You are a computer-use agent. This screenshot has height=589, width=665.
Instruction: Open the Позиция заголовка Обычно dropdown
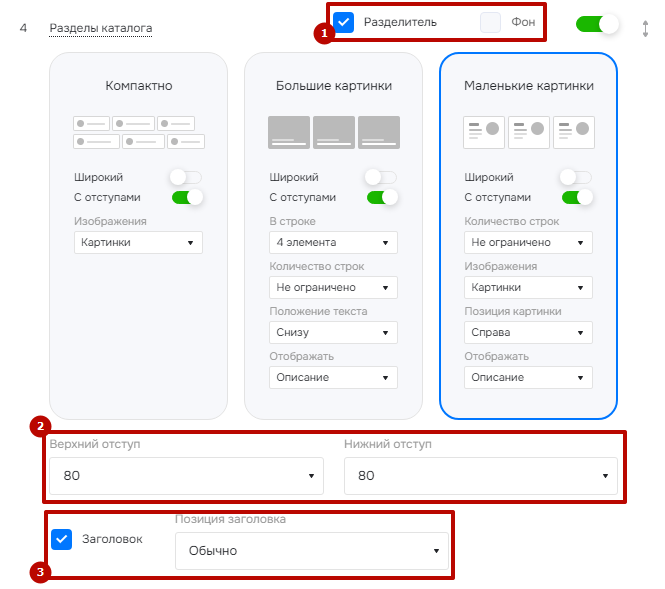coord(312,551)
